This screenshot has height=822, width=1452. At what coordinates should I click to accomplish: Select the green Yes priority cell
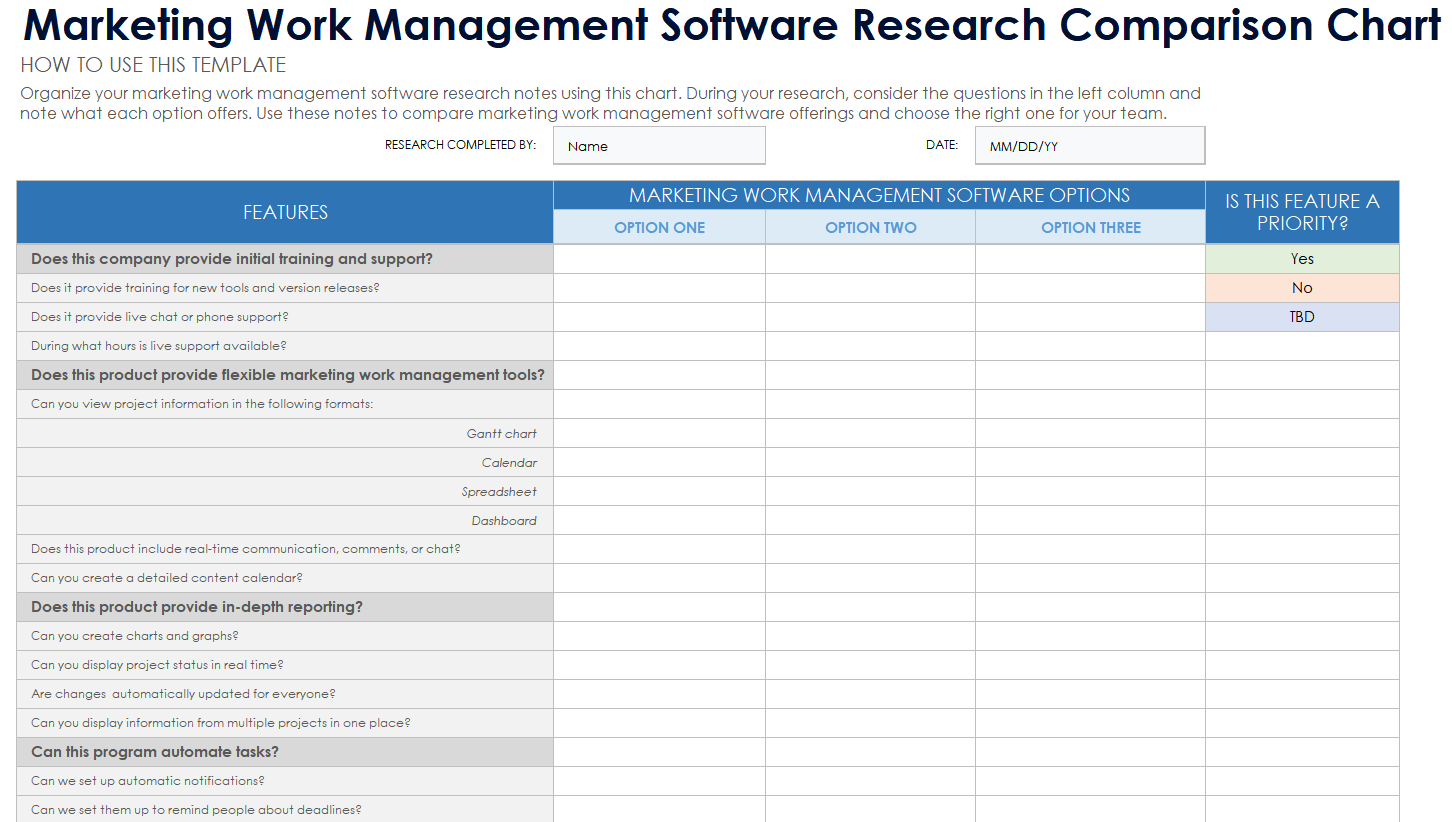[x=1302, y=259]
